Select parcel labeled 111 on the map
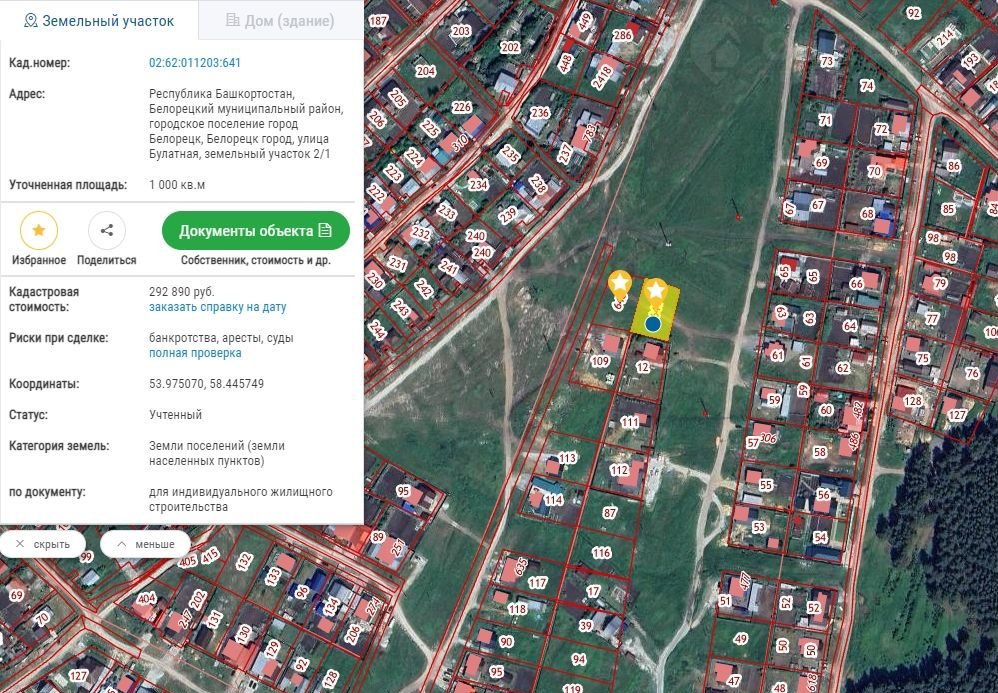 pos(629,423)
